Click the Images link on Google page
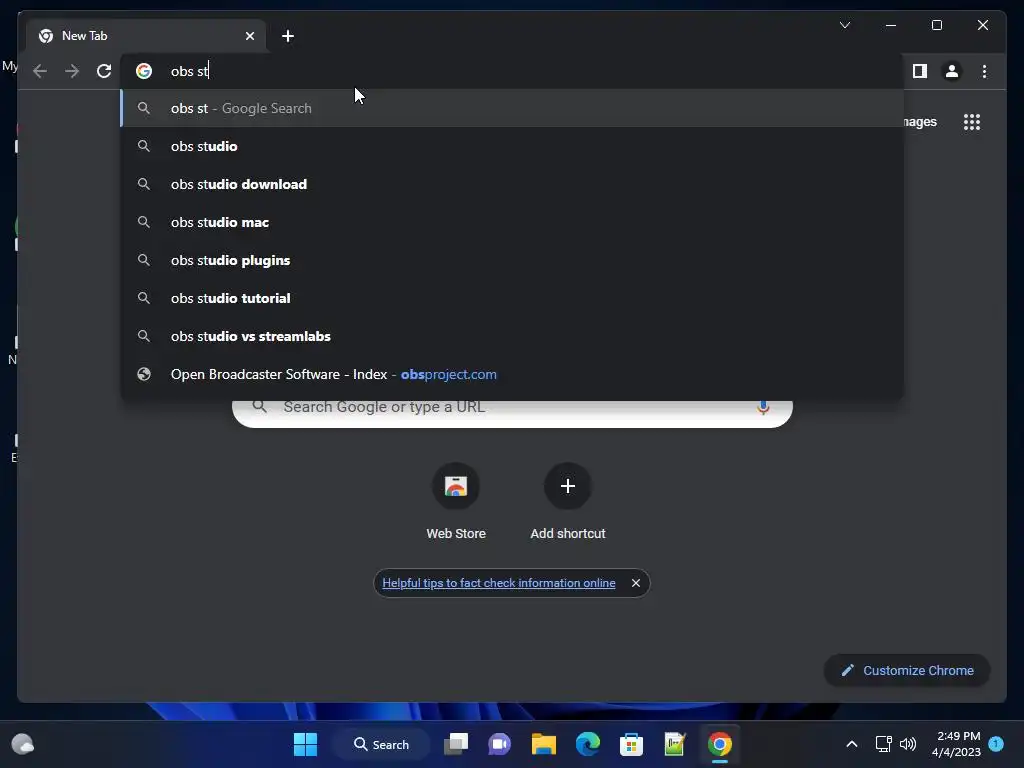Image resolution: width=1024 pixels, height=768 pixels. 920,122
